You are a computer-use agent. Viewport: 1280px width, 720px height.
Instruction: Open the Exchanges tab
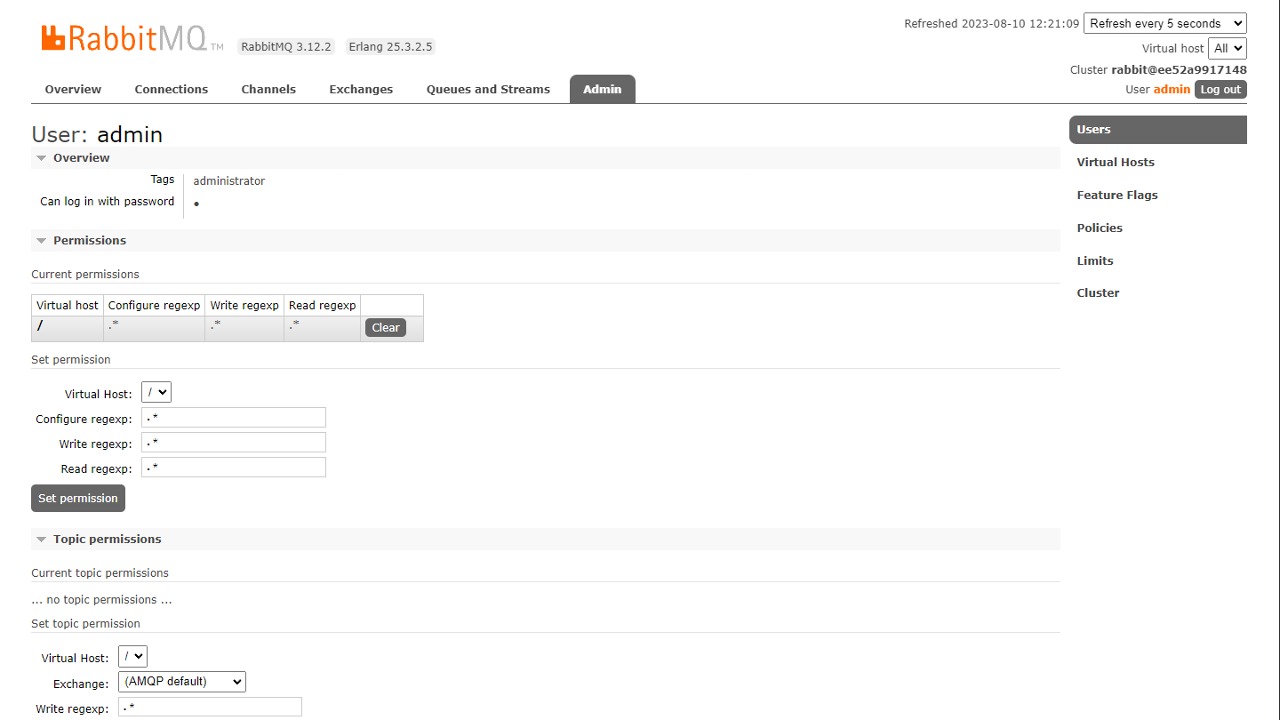[x=361, y=89]
